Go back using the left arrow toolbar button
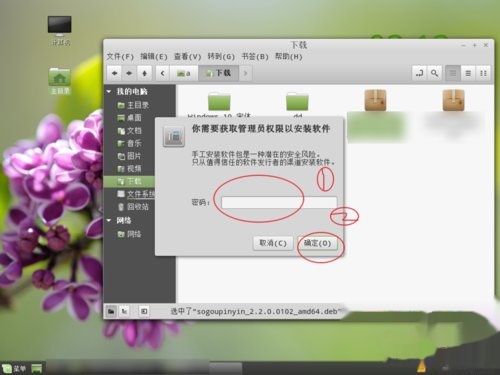 pyautogui.click(x=114, y=73)
